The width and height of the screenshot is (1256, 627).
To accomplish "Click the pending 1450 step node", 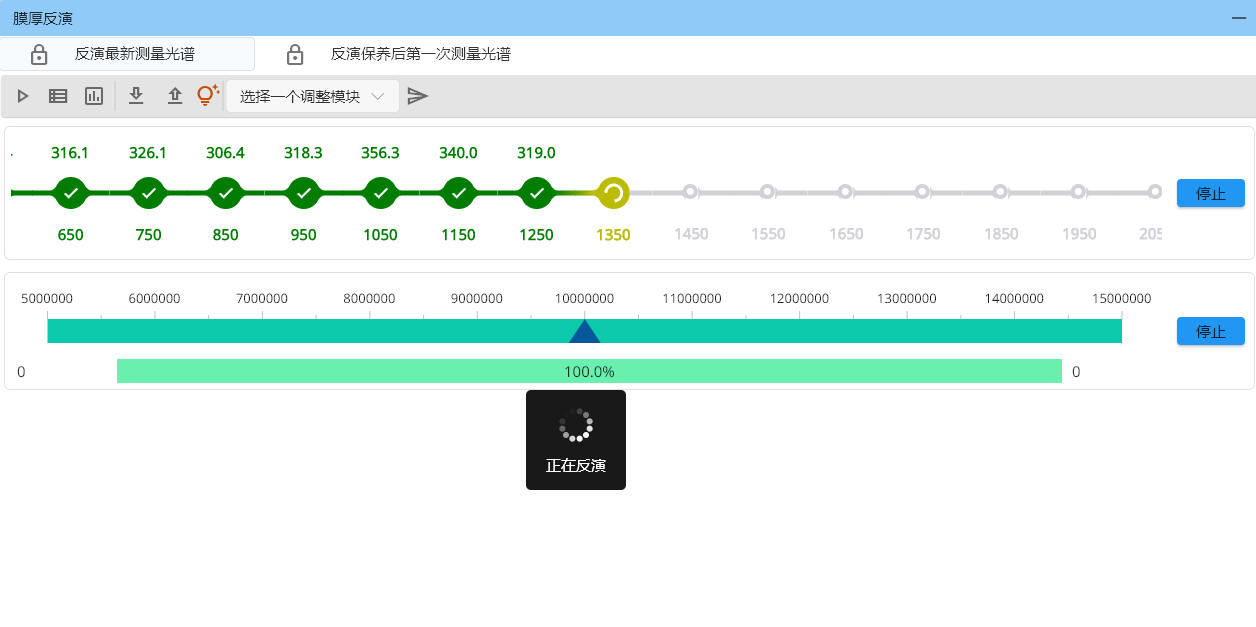I will tap(690, 192).
